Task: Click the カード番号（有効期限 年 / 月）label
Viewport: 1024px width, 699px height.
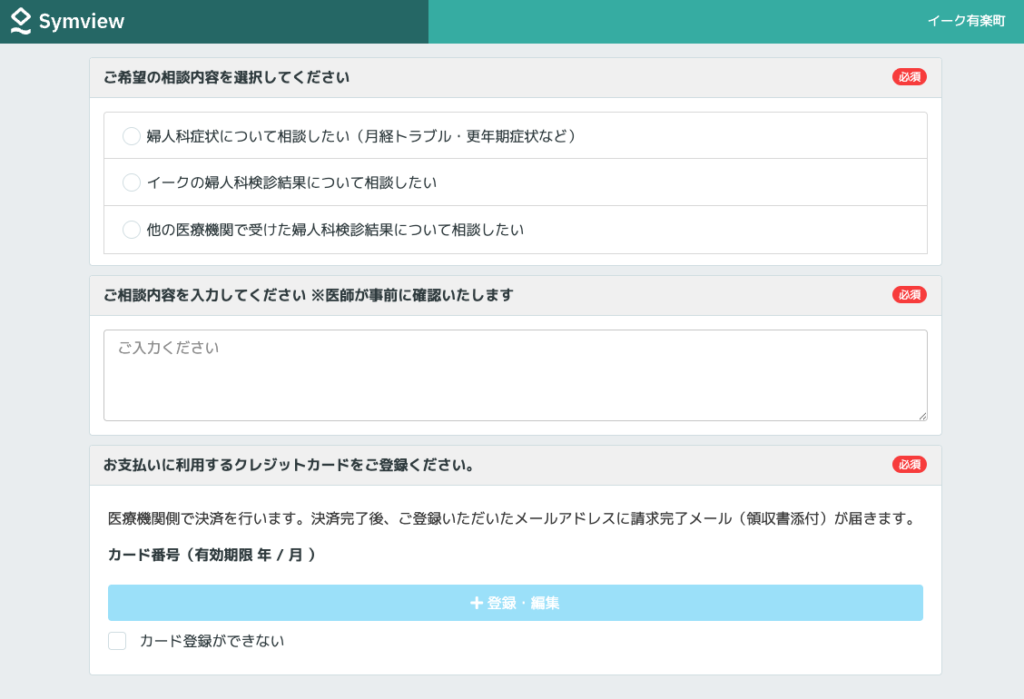Action: pyautogui.click(x=212, y=555)
